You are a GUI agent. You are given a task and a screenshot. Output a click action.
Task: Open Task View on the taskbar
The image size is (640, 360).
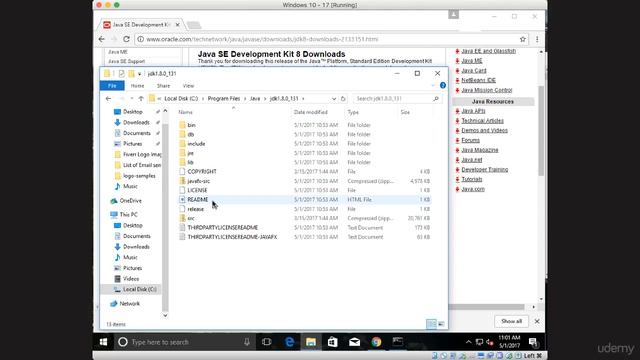267,342
